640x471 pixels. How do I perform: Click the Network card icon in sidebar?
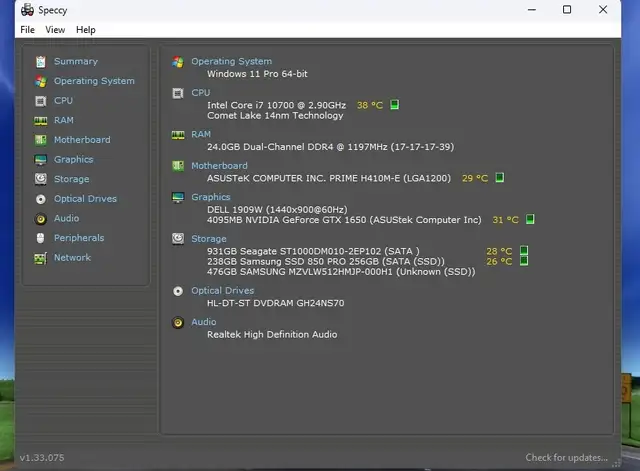40,258
